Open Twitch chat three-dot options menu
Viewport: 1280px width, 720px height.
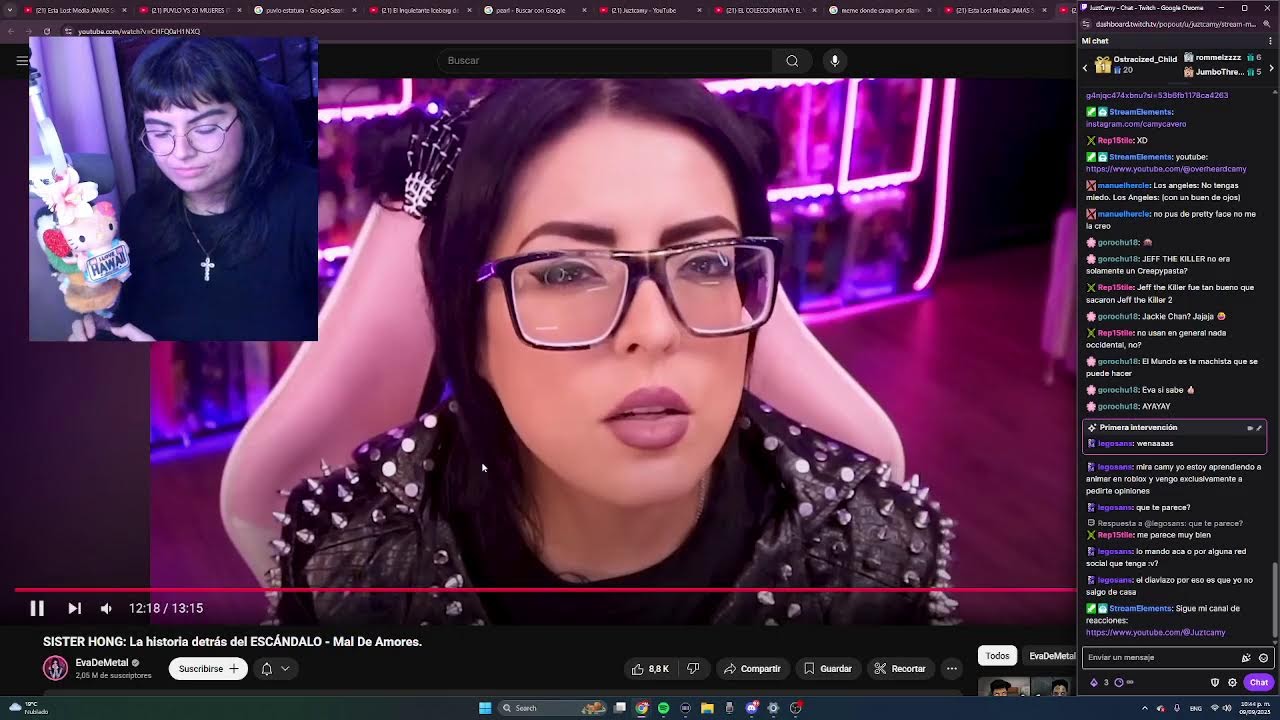click(1270, 41)
